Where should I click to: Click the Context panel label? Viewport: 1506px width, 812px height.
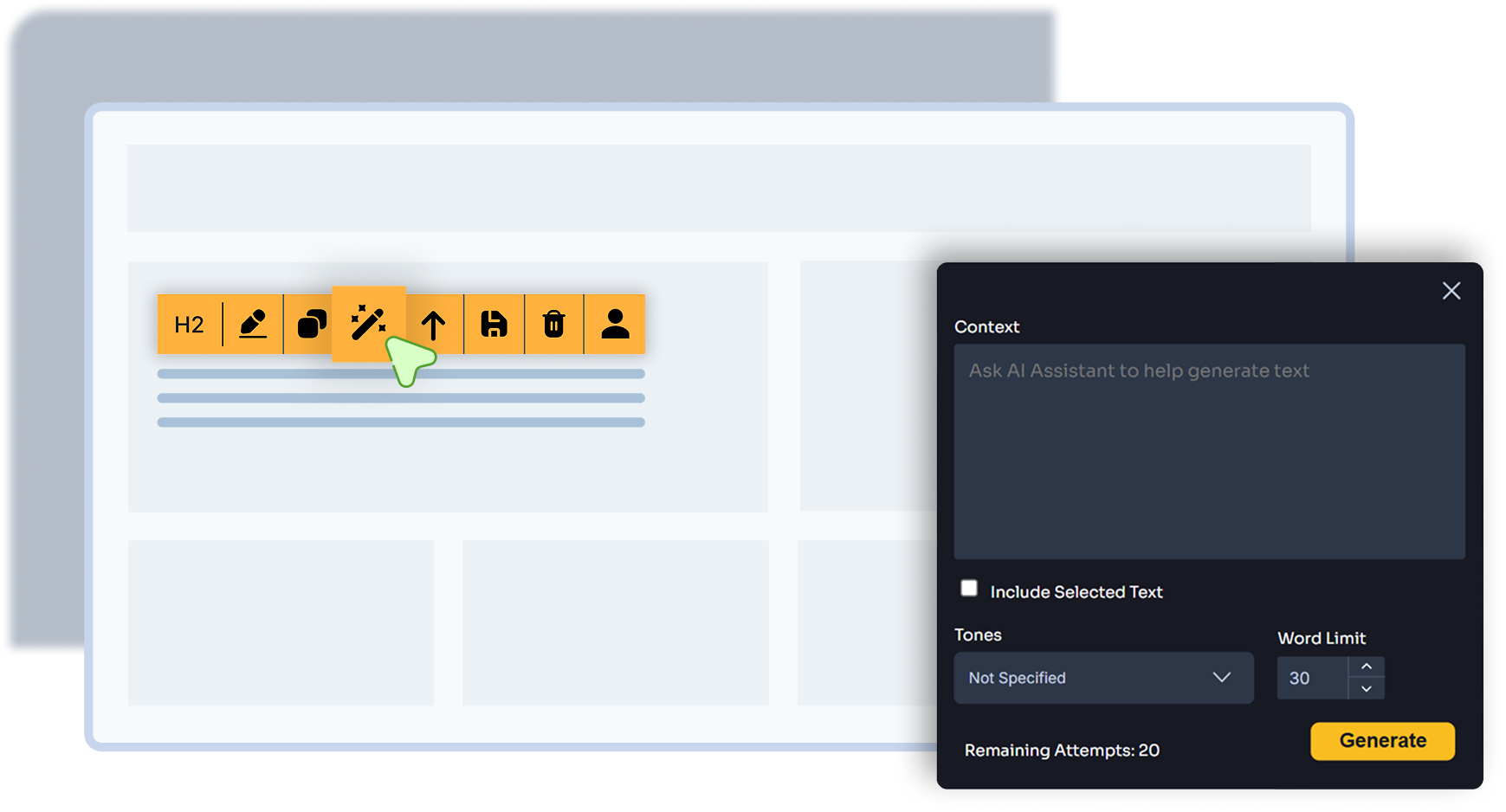click(x=986, y=327)
